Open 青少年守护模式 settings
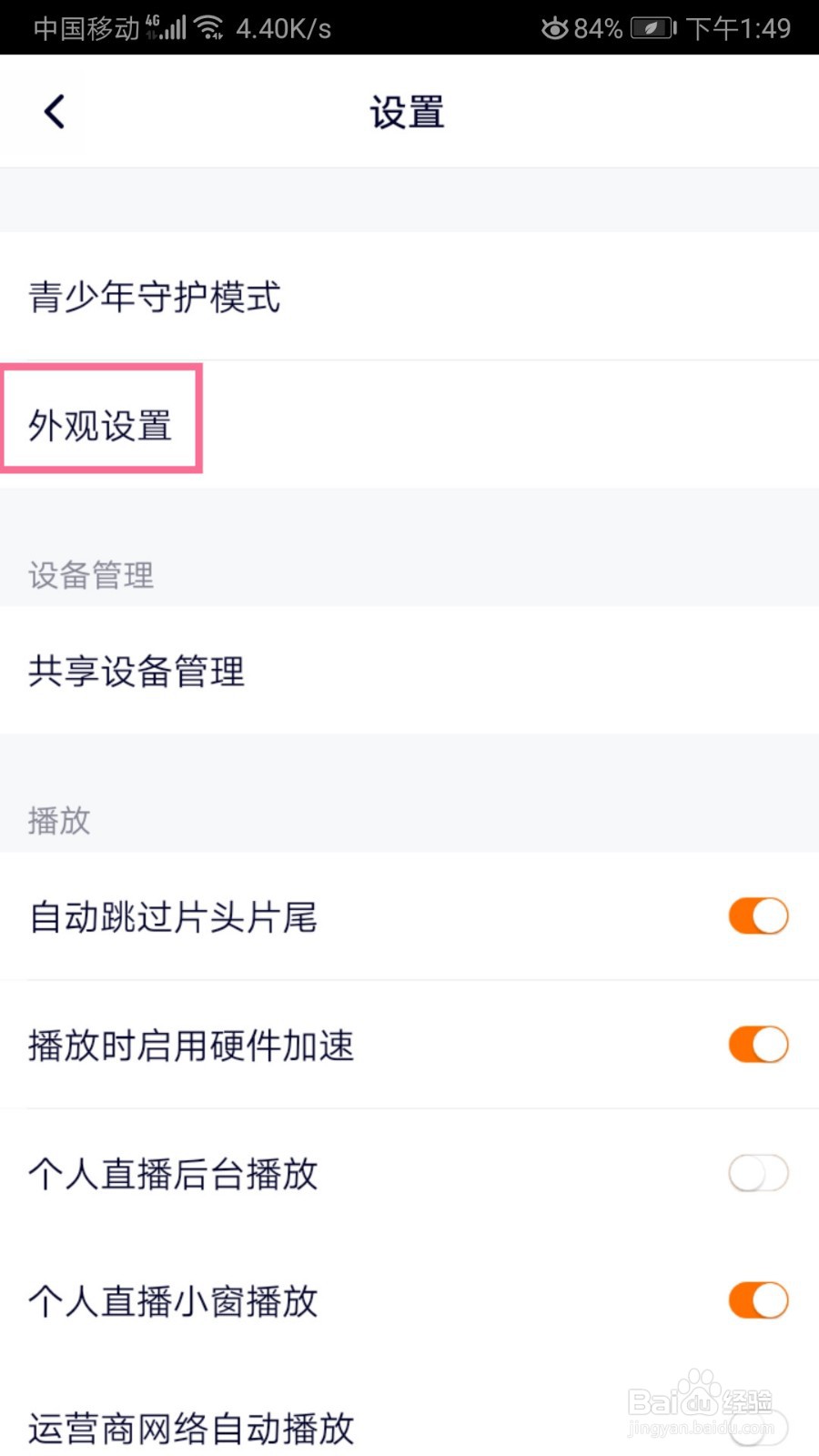Image resolution: width=819 pixels, height=1456 pixels. (x=155, y=297)
